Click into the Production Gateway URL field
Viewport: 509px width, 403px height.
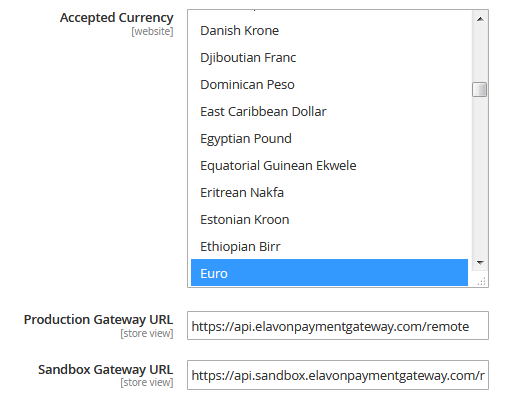(338, 326)
